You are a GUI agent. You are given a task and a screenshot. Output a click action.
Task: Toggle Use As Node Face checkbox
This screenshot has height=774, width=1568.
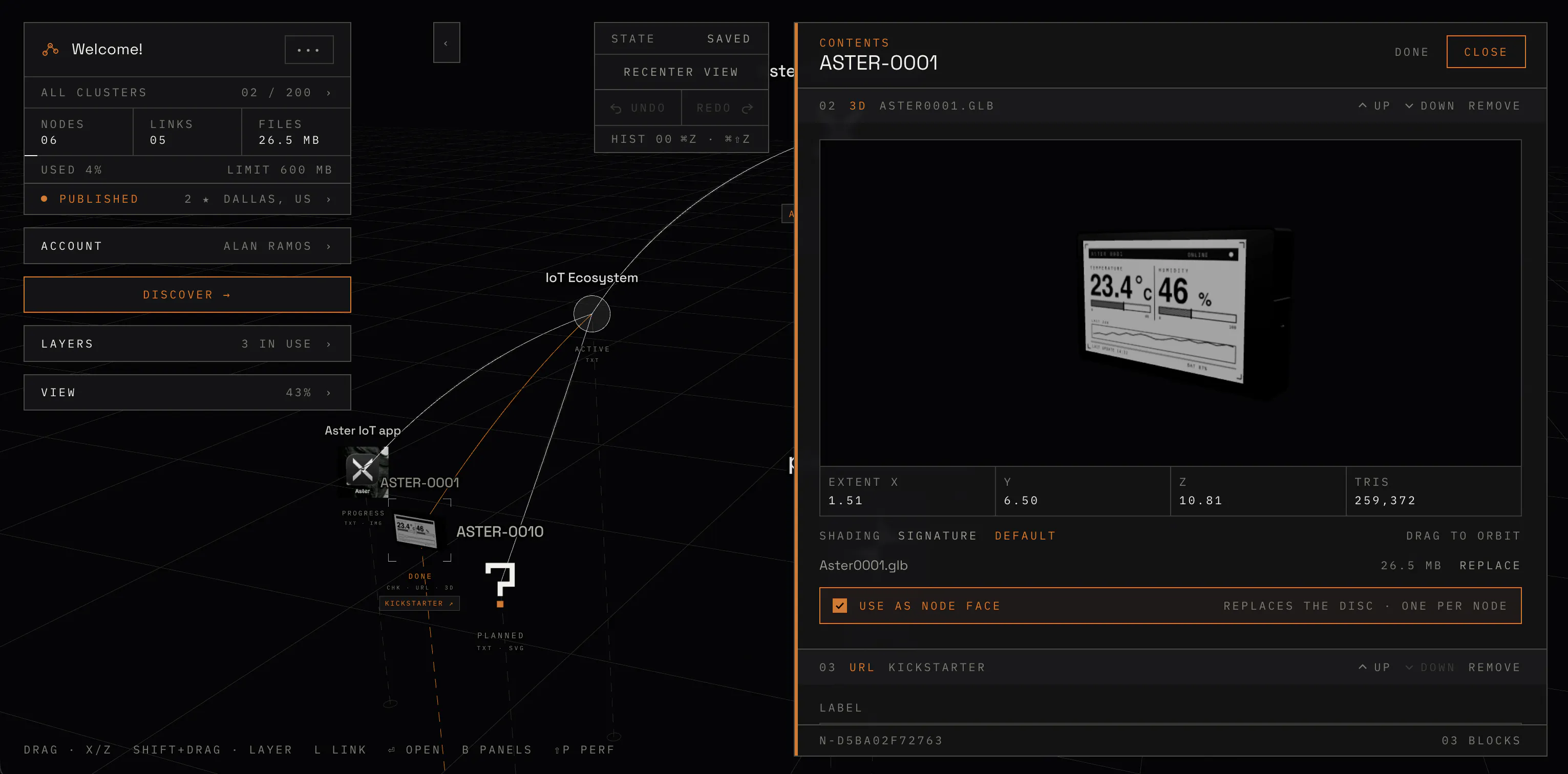839,606
